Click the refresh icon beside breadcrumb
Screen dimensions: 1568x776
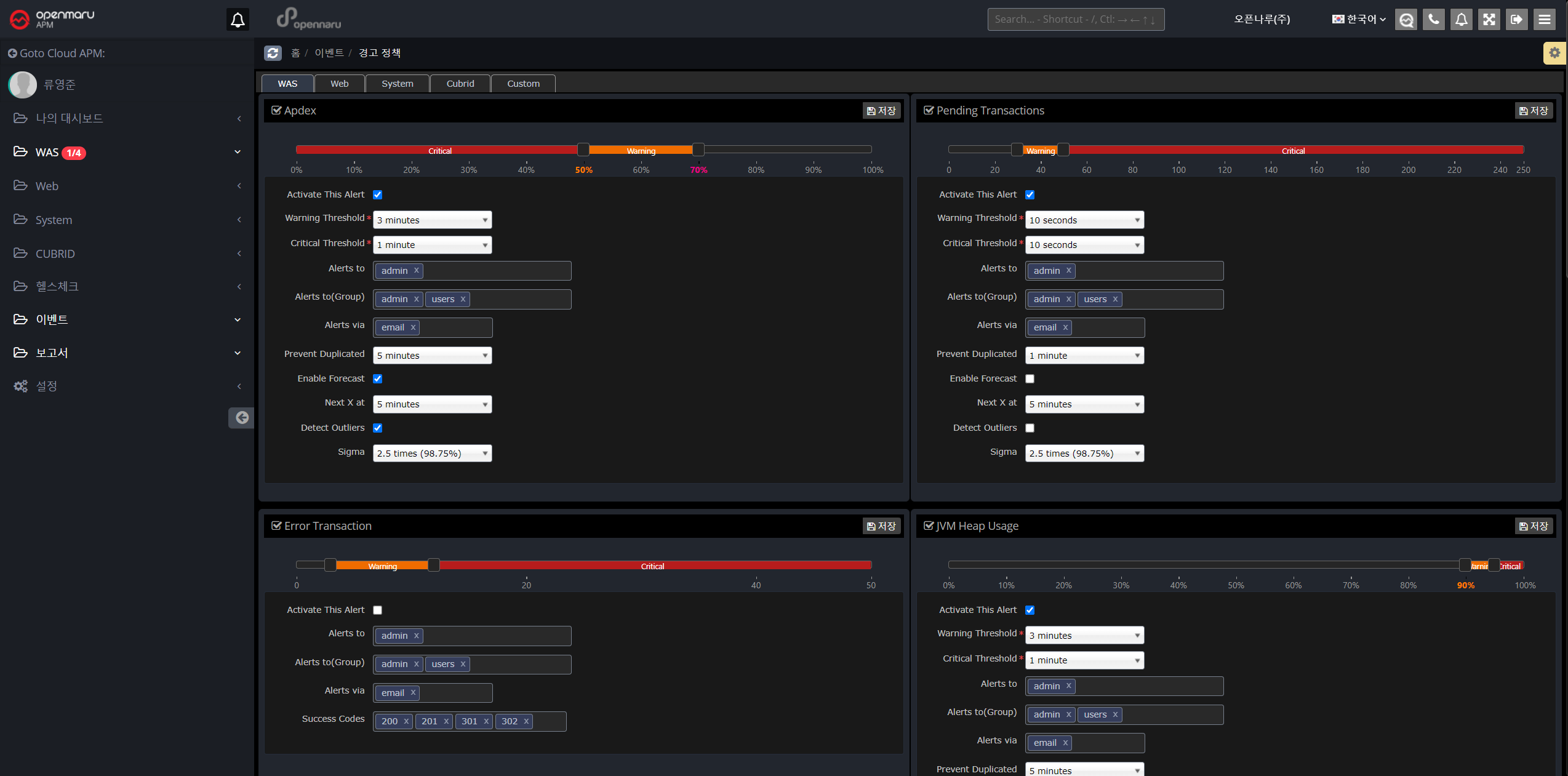click(x=273, y=53)
